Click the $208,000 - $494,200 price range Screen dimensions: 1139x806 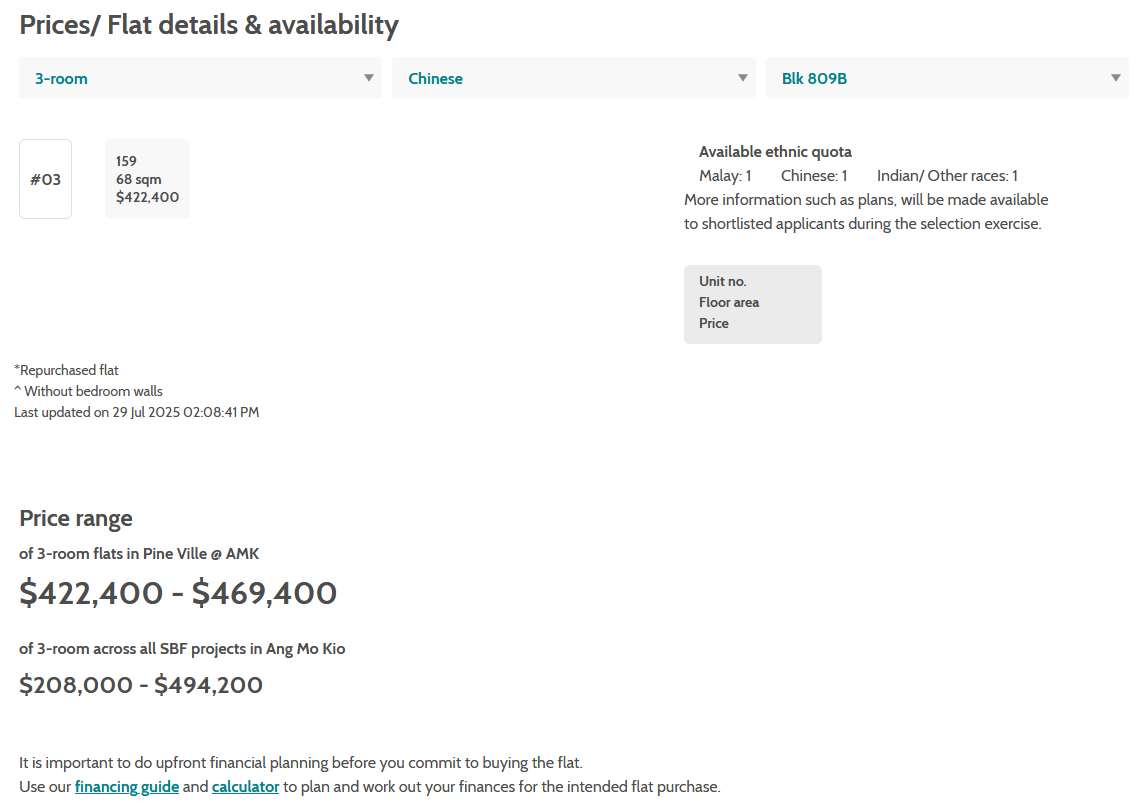[141, 685]
